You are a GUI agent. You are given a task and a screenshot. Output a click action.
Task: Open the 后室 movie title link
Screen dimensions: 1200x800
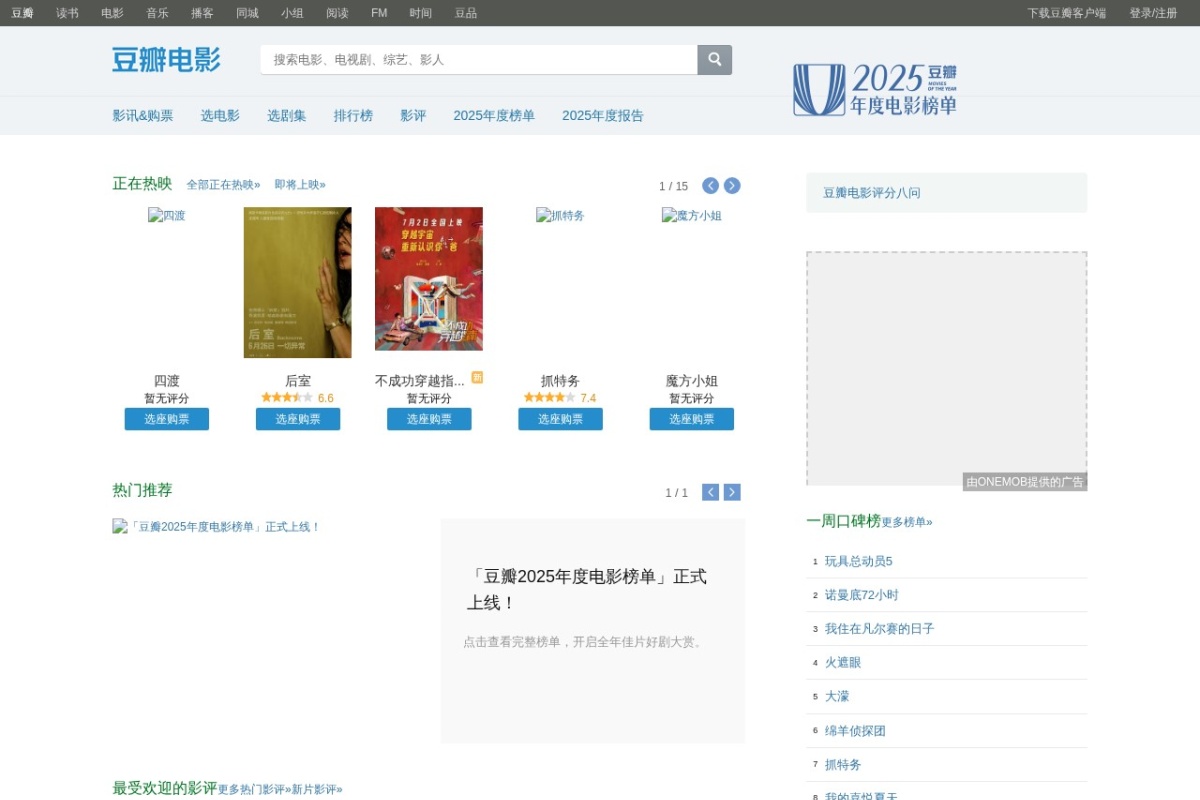tap(298, 381)
